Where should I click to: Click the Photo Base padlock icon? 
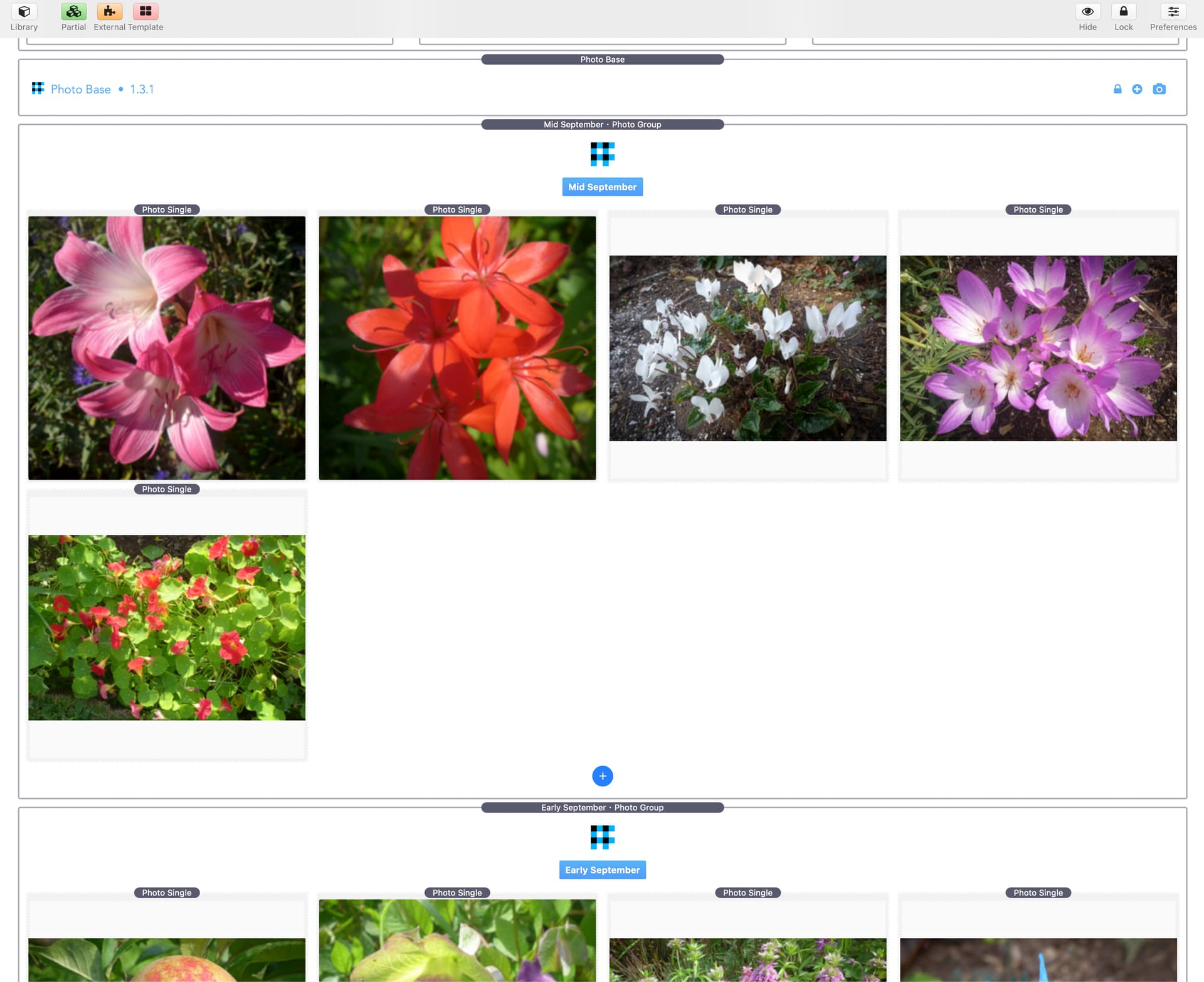1117,89
